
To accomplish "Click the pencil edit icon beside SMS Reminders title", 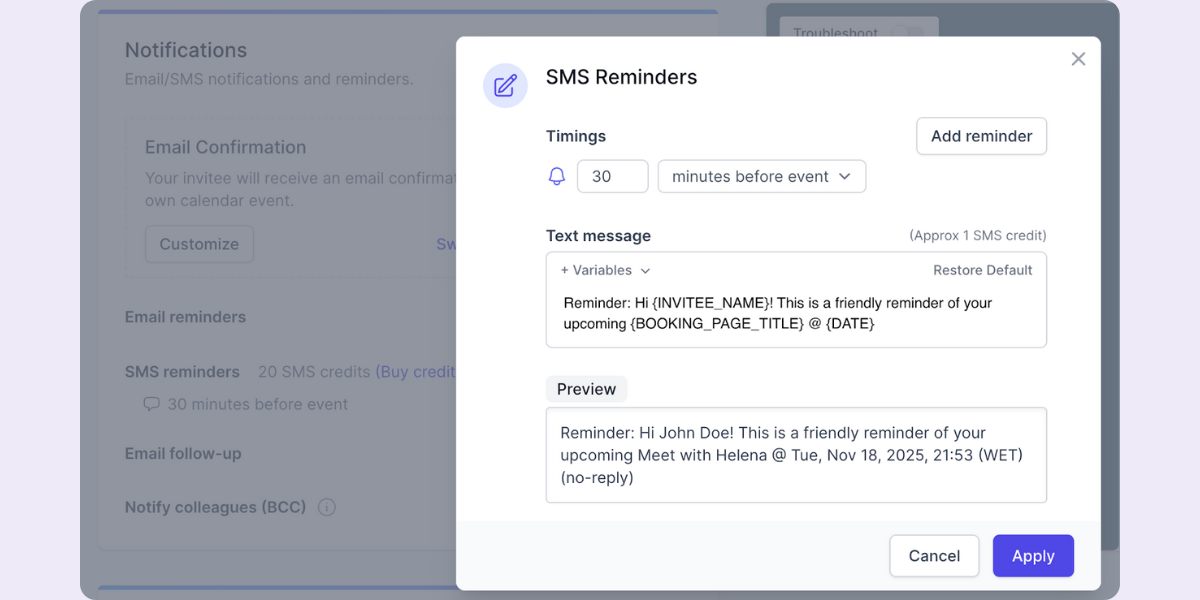I will coord(505,85).
